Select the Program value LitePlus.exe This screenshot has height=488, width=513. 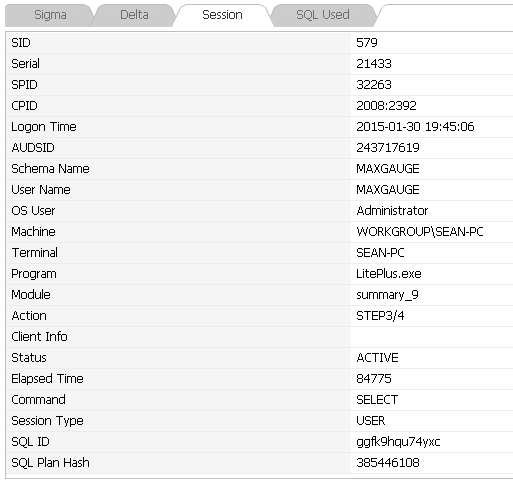coord(389,274)
